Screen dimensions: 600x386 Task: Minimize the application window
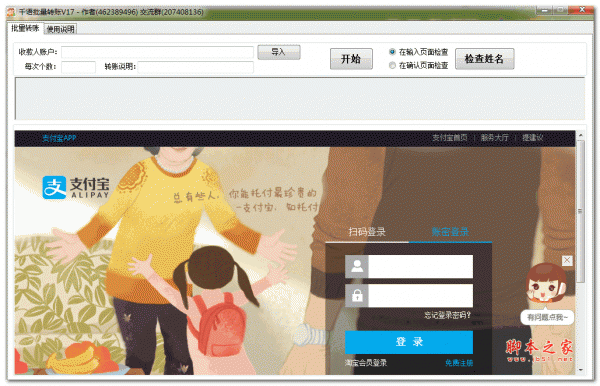pyautogui.click(x=545, y=10)
